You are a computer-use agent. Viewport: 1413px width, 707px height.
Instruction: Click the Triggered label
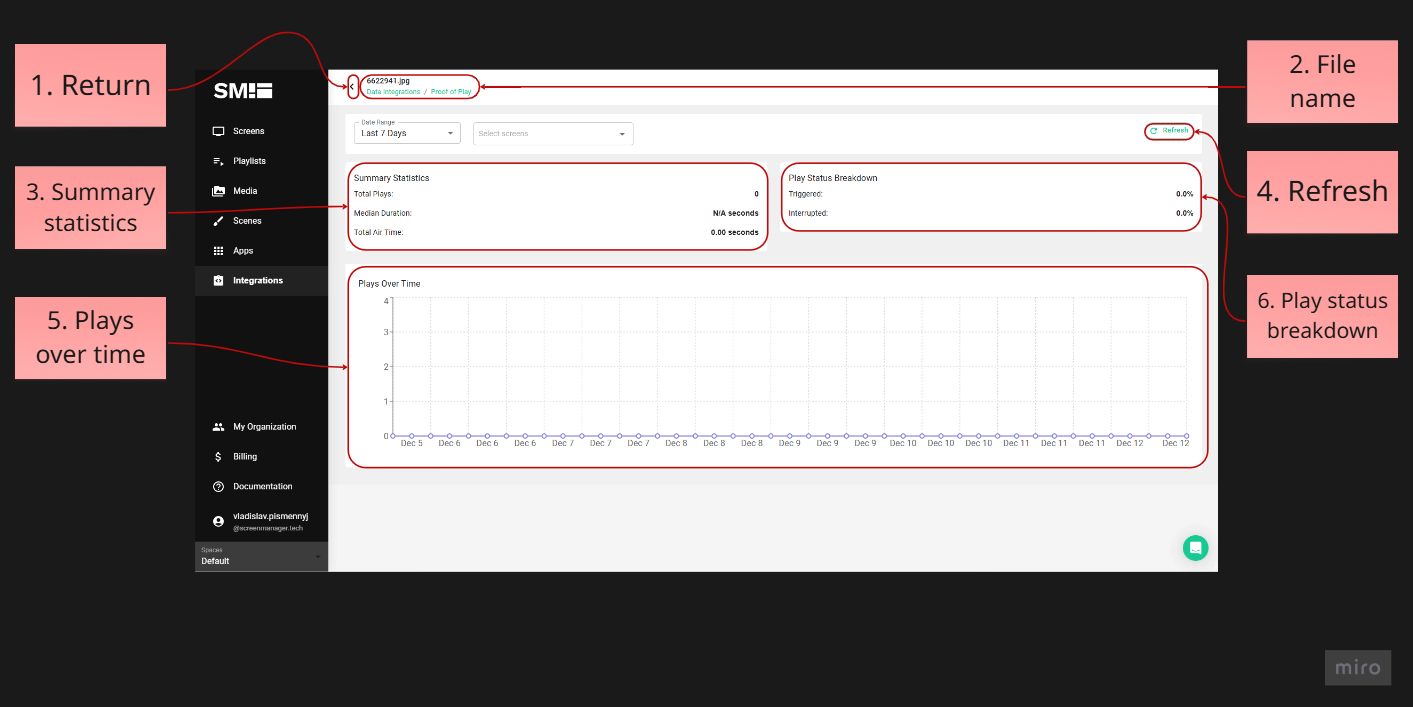(x=805, y=194)
